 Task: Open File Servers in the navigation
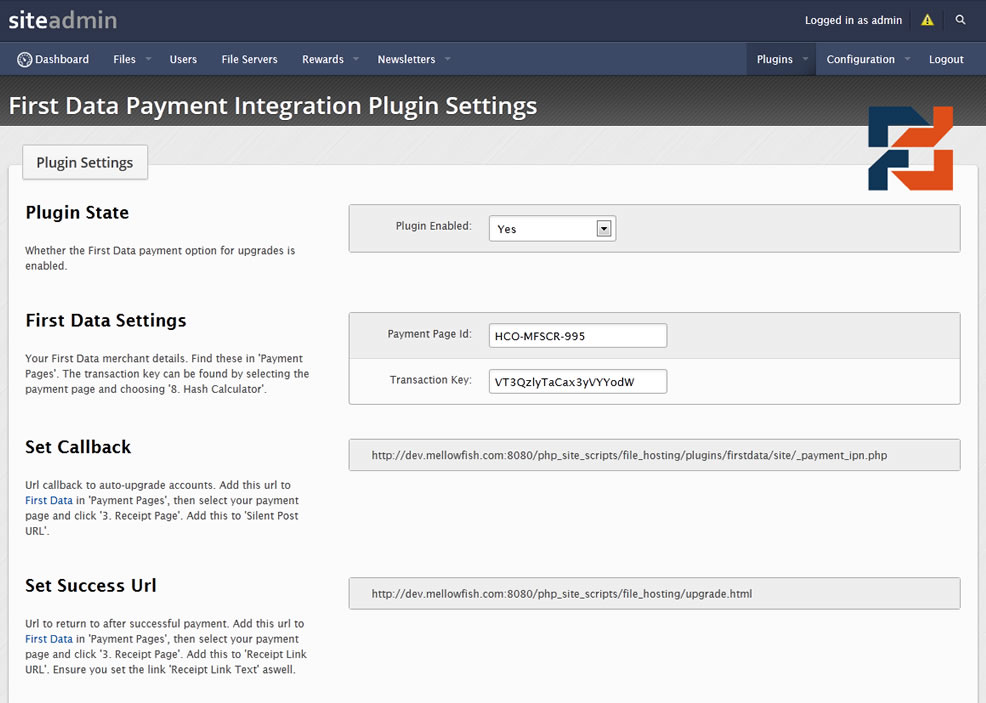[249, 59]
